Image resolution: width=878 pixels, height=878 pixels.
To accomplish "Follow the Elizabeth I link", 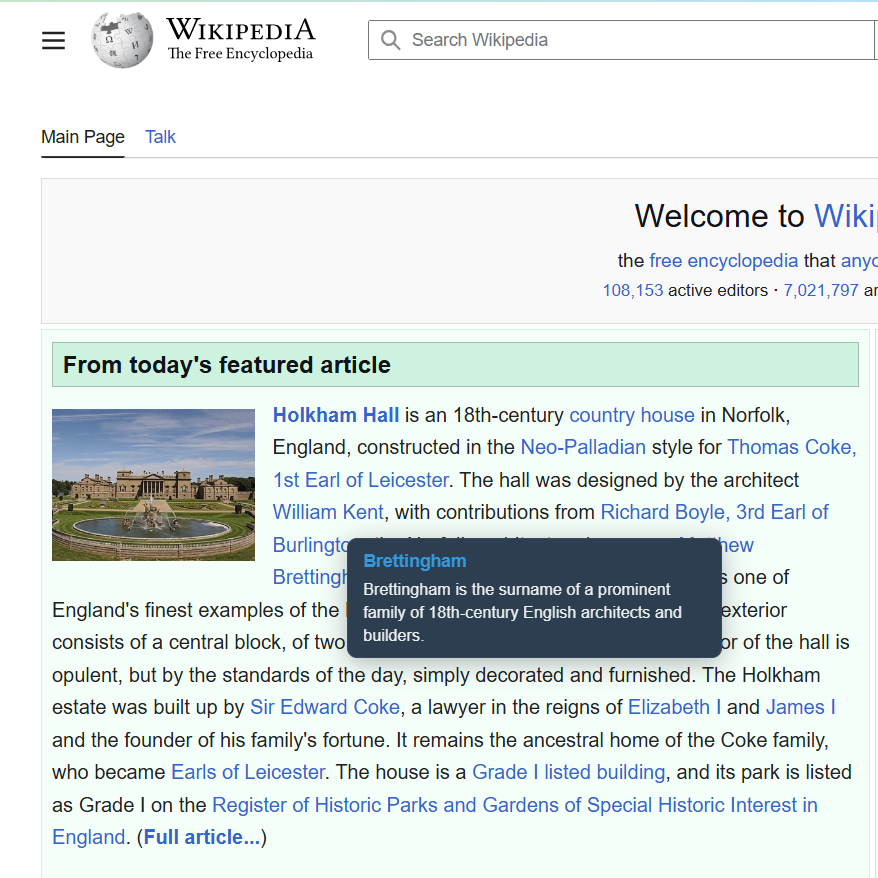I will point(674,707).
